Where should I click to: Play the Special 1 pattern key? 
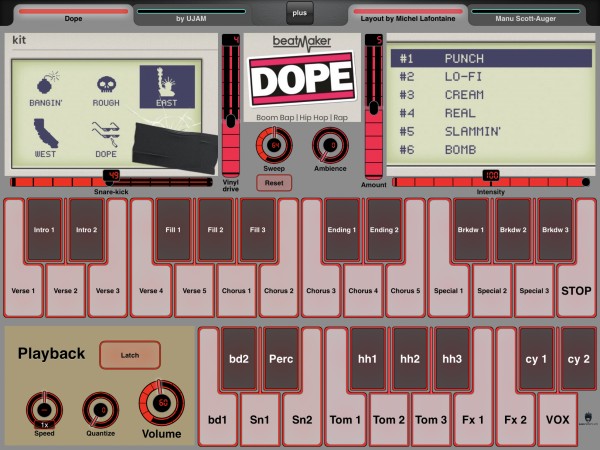pyautogui.click(x=448, y=291)
